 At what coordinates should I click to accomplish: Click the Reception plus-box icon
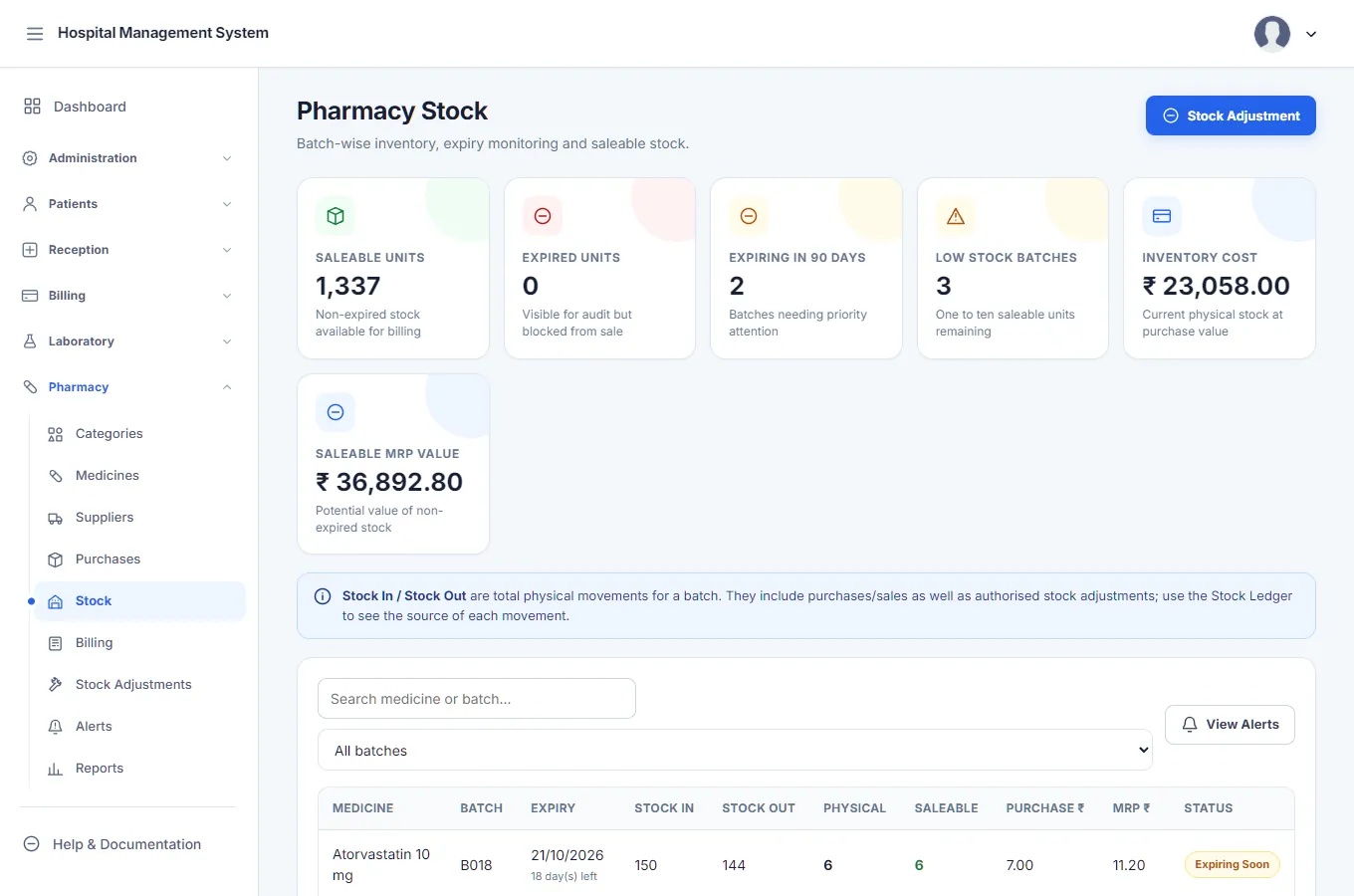click(x=30, y=250)
